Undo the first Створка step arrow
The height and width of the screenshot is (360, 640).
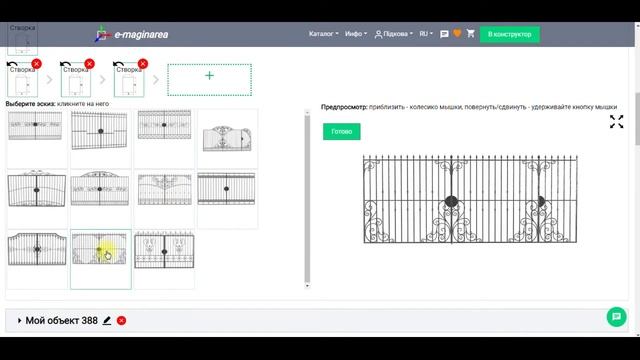click(x=12, y=64)
